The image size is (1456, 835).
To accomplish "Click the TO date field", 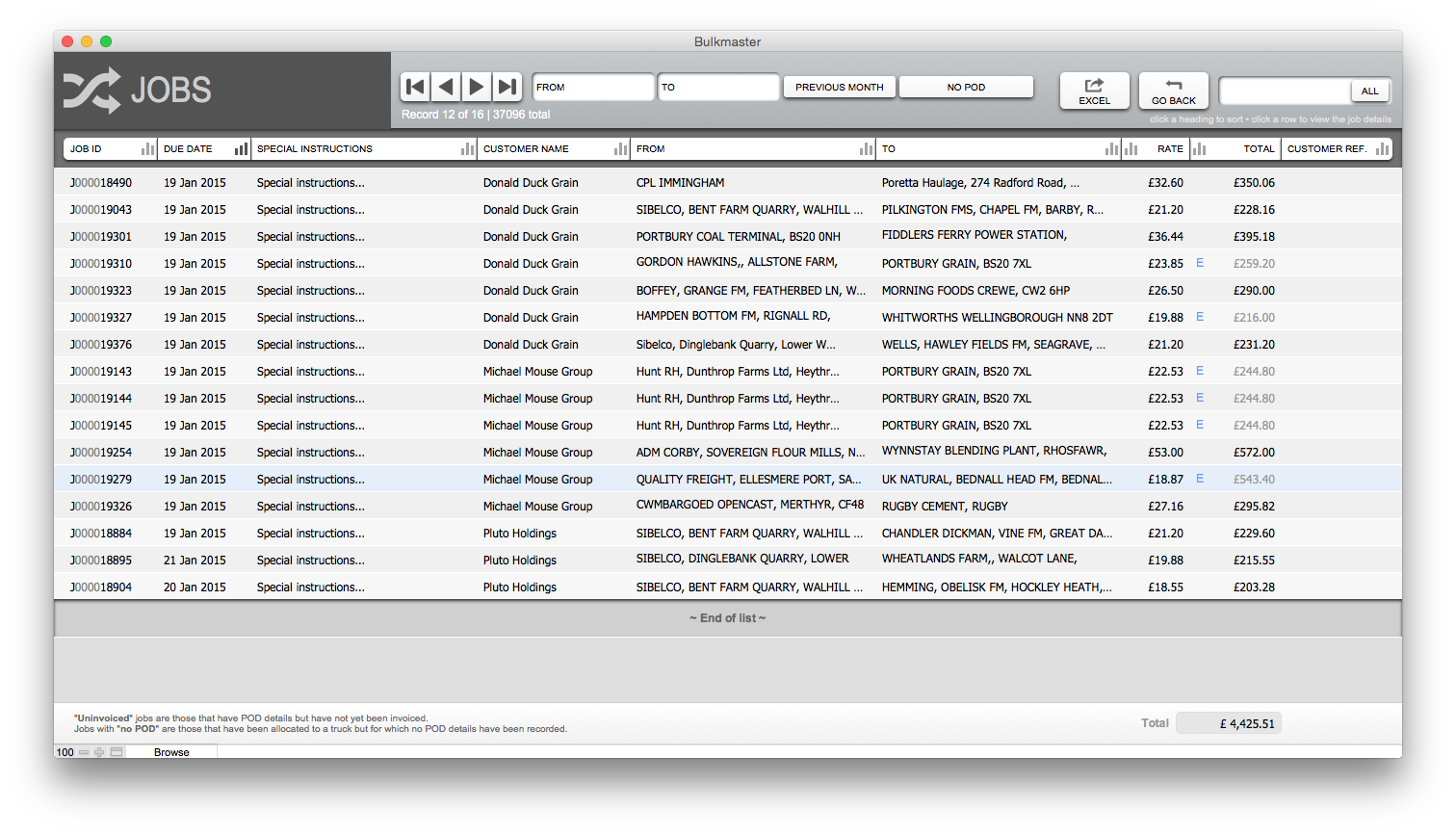I will point(718,87).
